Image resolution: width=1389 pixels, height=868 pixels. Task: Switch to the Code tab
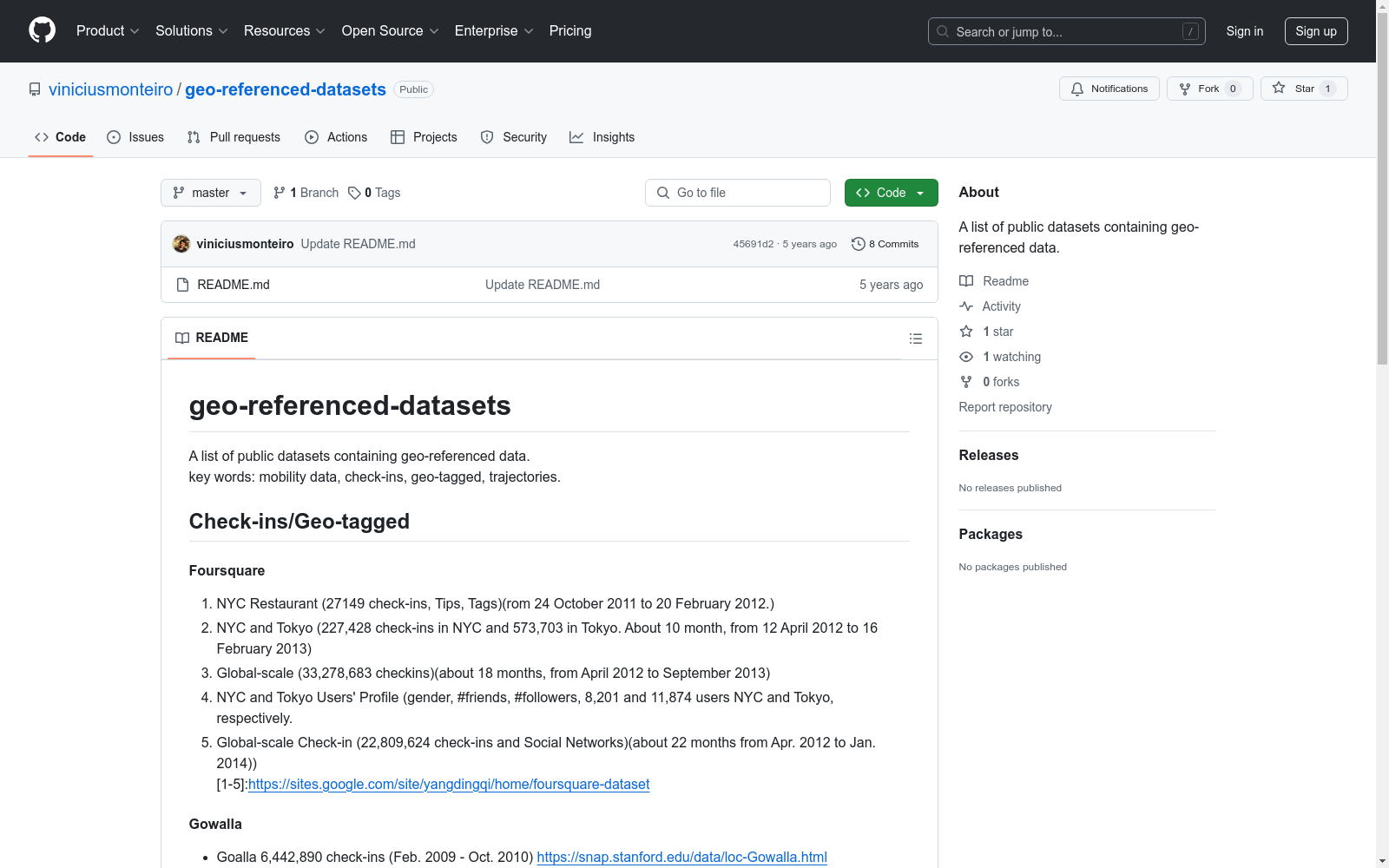pyautogui.click(x=61, y=137)
